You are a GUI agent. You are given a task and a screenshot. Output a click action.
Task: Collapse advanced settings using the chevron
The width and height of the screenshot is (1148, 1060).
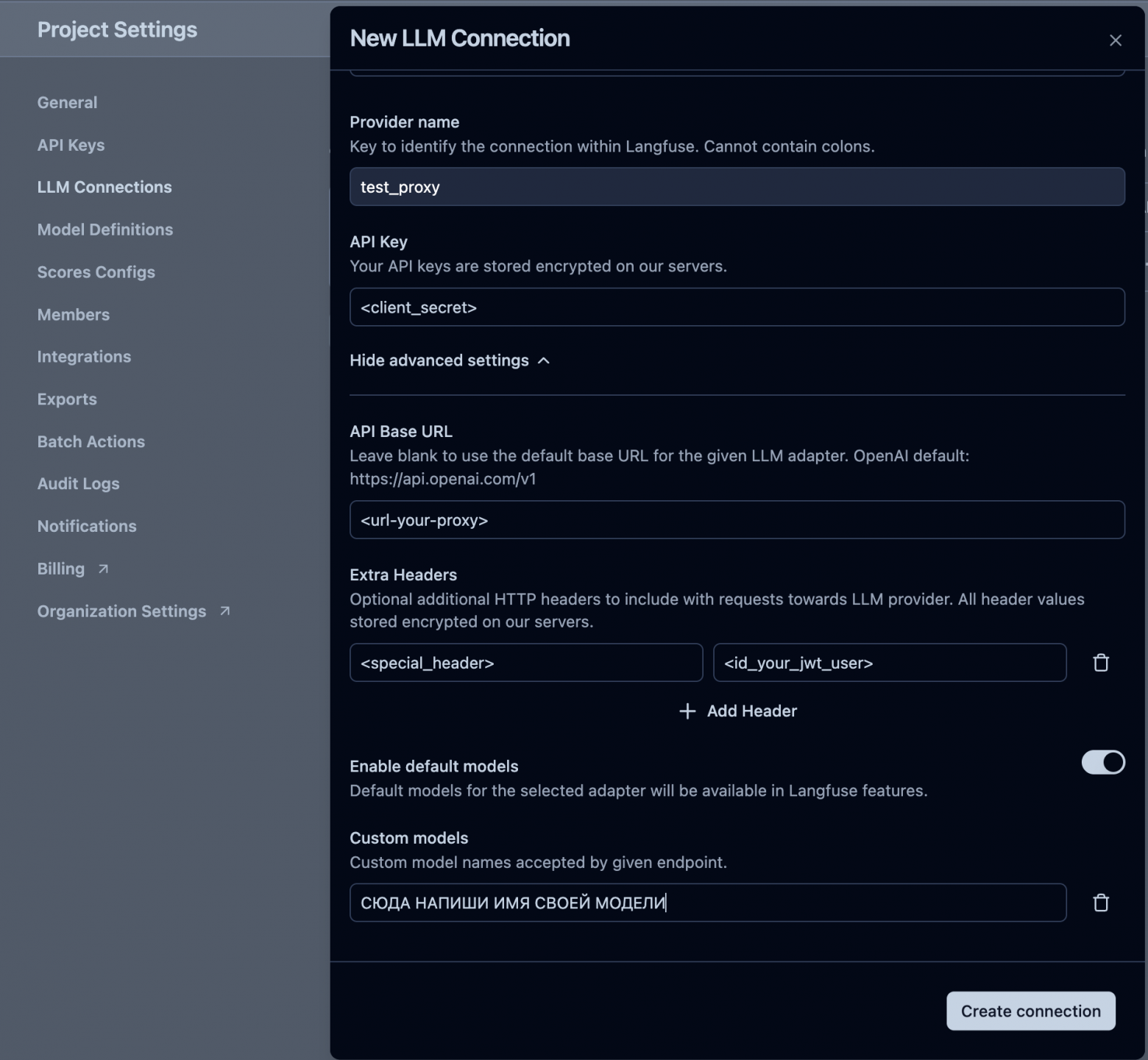click(544, 361)
